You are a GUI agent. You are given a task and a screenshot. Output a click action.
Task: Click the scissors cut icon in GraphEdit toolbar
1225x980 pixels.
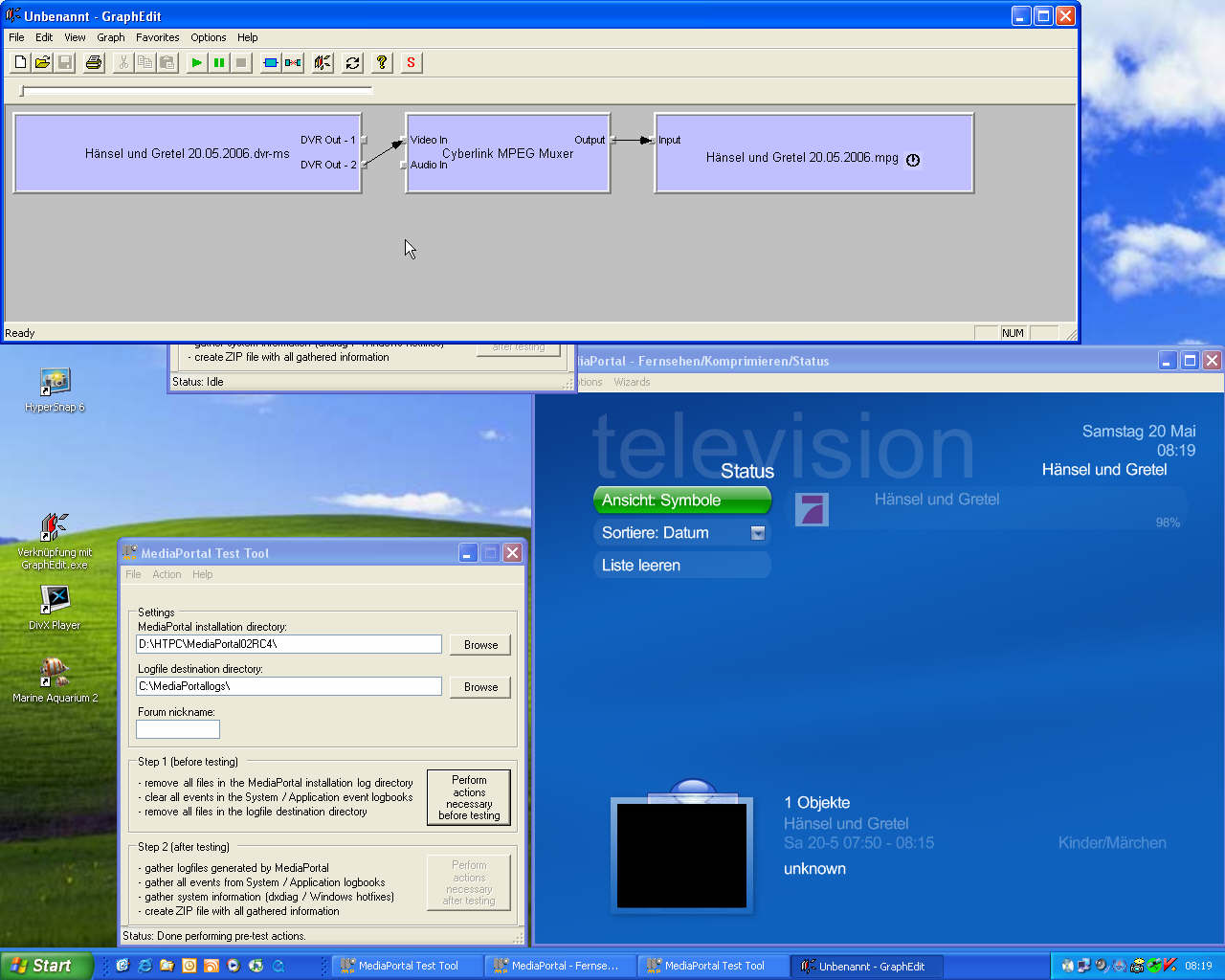tap(122, 62)
